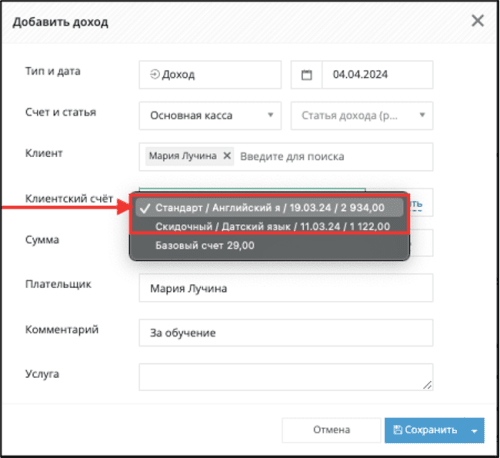Remove Мария Лучина tag with the X
Image resolution: width=500 pixels, height=458 pixels.
[227, 156]
